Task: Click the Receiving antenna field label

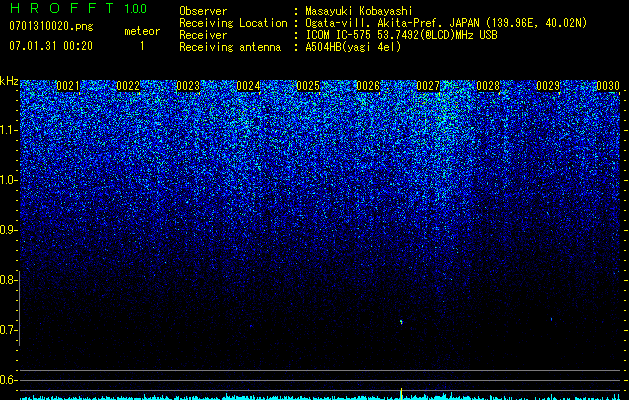Action: coord(230,47)
